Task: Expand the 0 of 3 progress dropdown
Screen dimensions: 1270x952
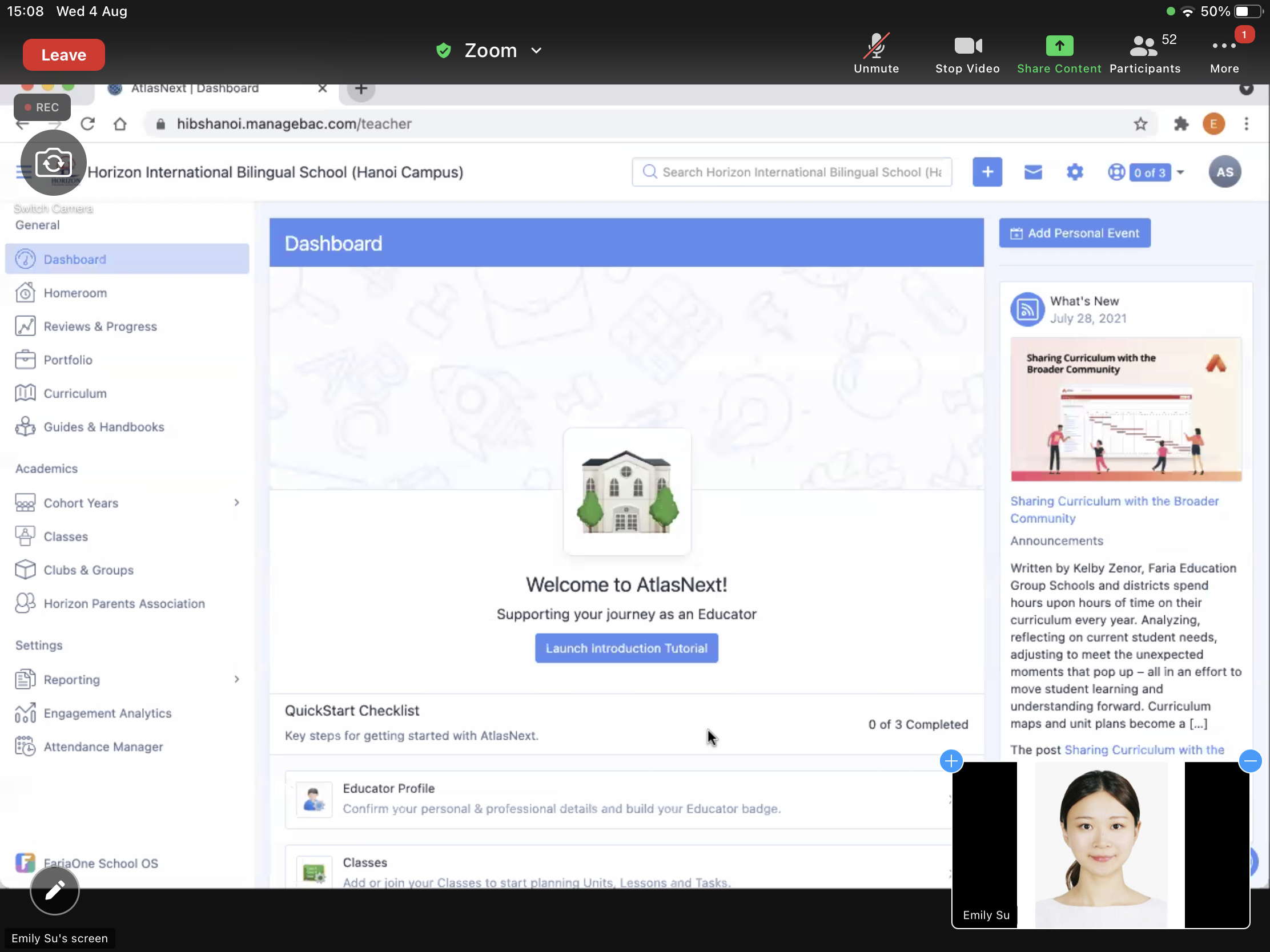Action: [x=1156, y=173]
